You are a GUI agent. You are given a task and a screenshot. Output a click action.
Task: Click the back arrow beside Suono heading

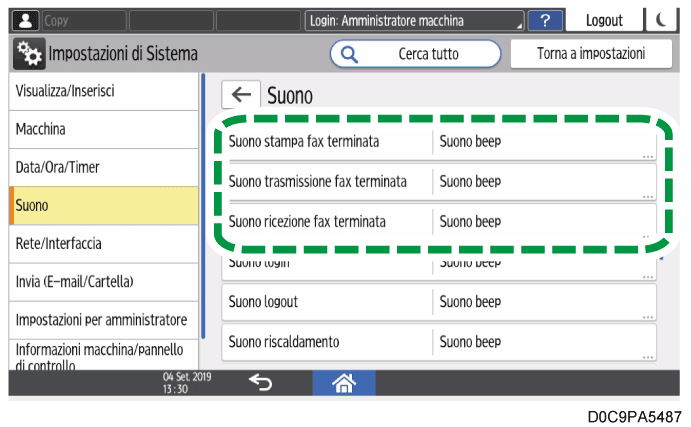tap(241, 95)
